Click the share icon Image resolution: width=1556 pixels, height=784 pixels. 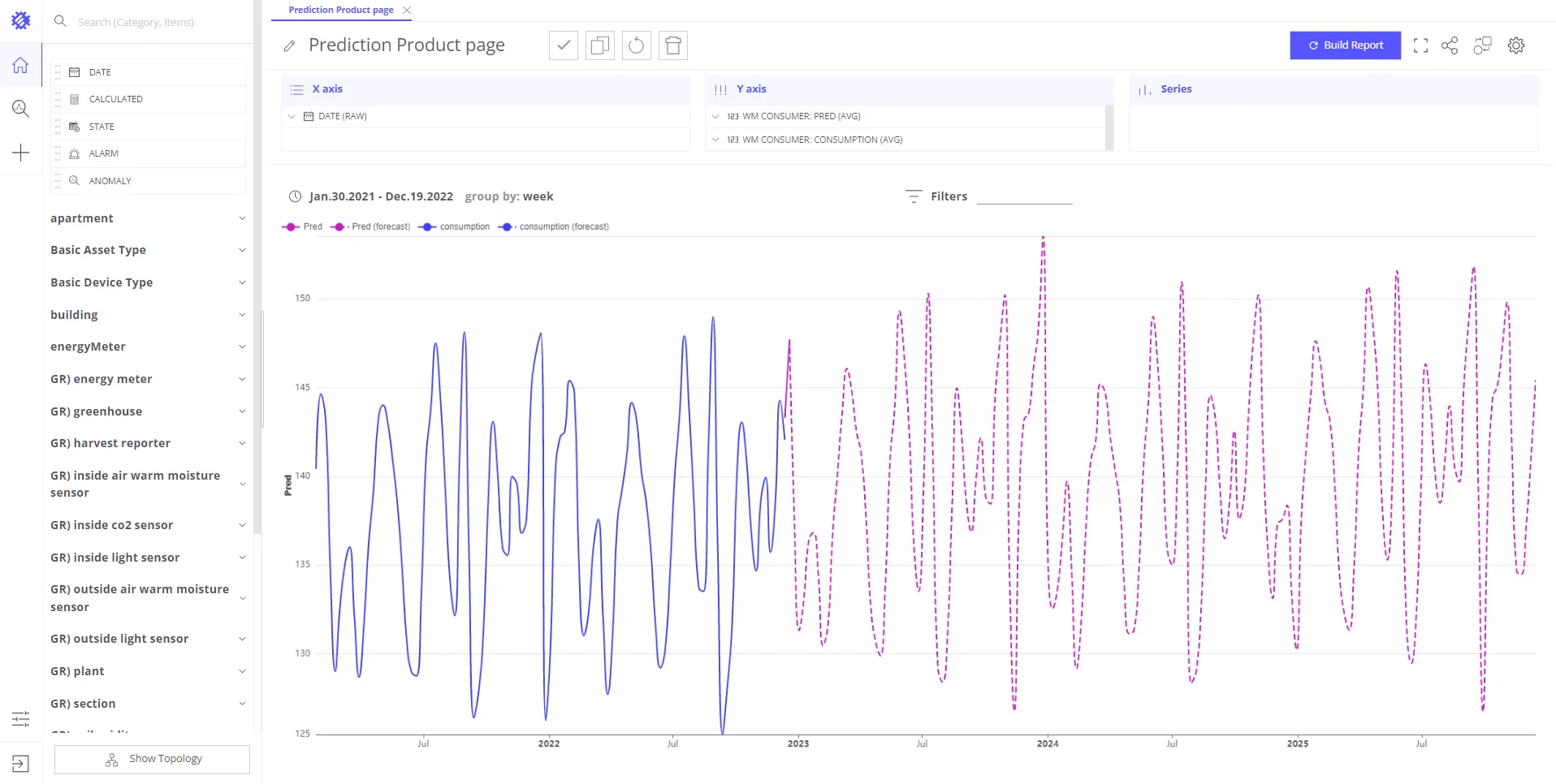[1450, 45]
